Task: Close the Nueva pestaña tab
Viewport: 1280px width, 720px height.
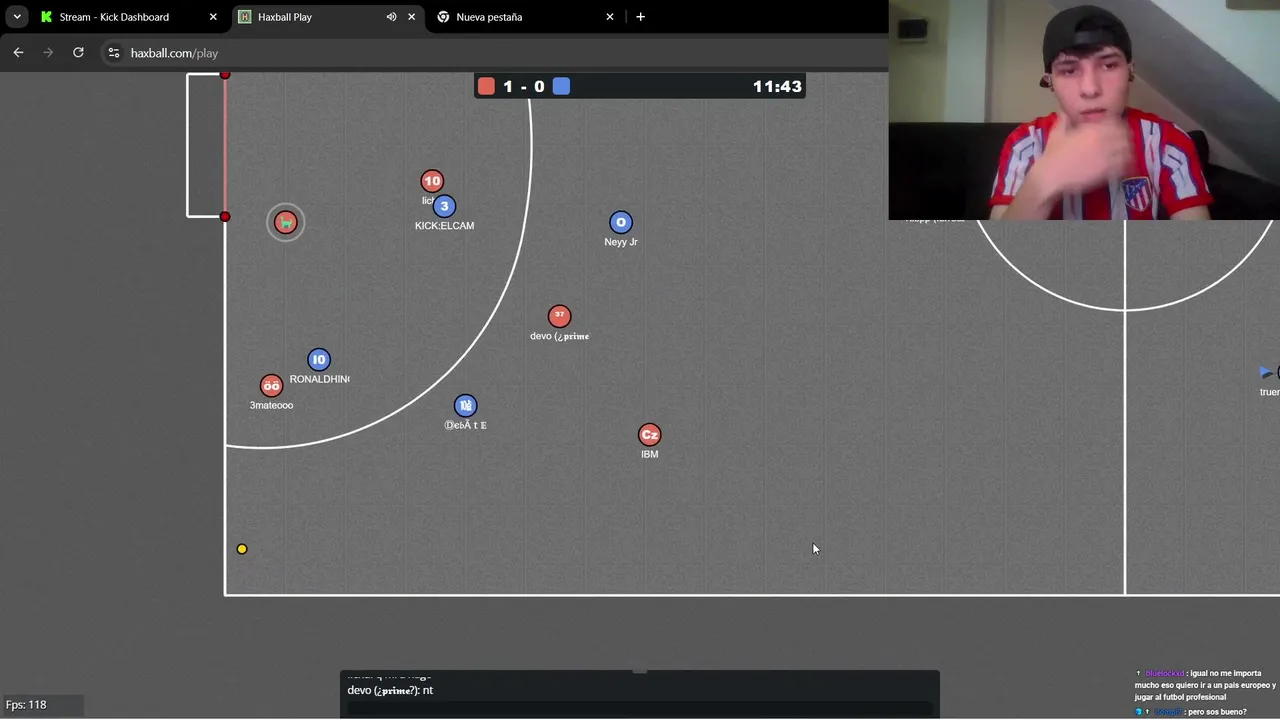Action: tap(610, 17)
